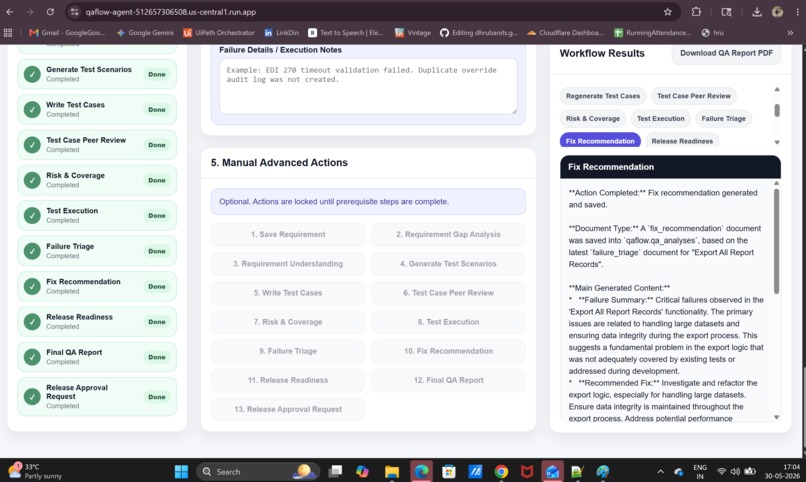Click down arrow of results tabs scrollbar
This screenshot has width=806, height=482.
pyautogui.click(x=777, y=142)
